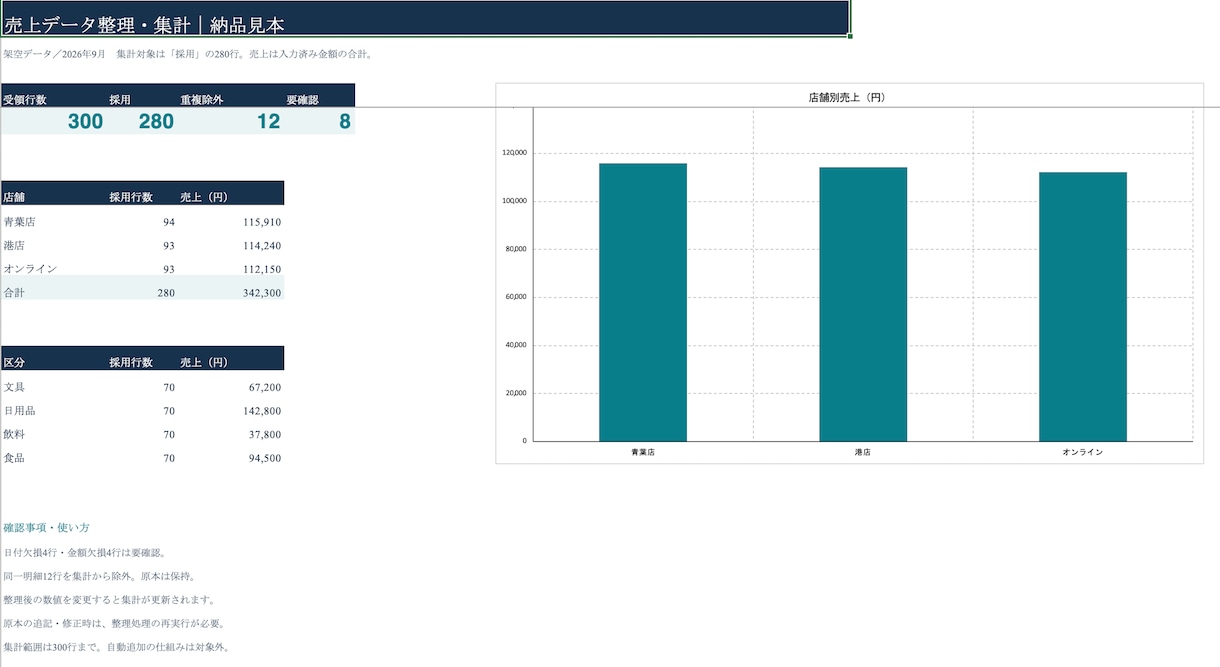
Task: Click the 飲料 category cell
Action: [14, 435]
